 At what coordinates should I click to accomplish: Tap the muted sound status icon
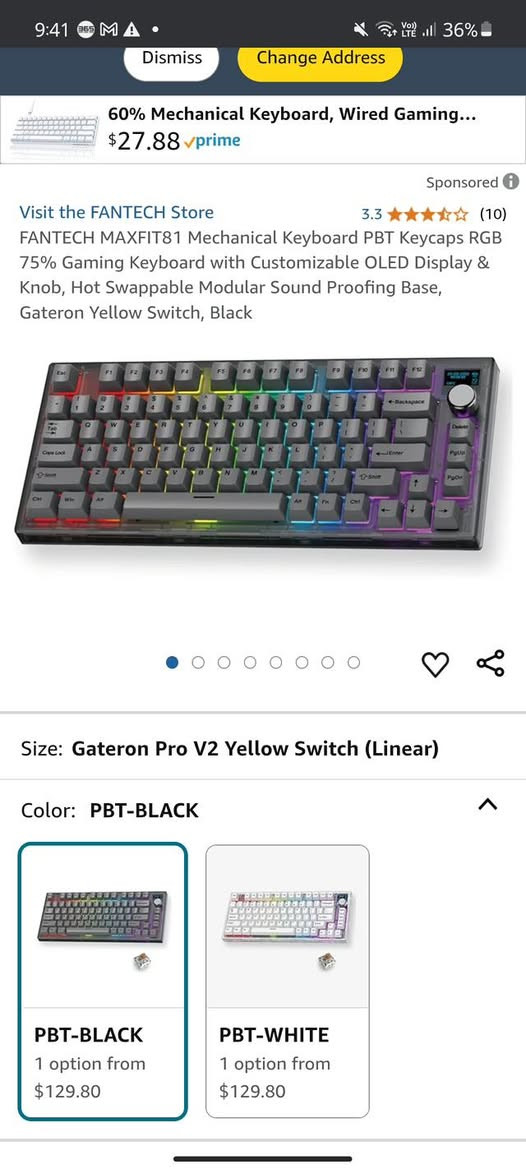(x=361, y=30)
